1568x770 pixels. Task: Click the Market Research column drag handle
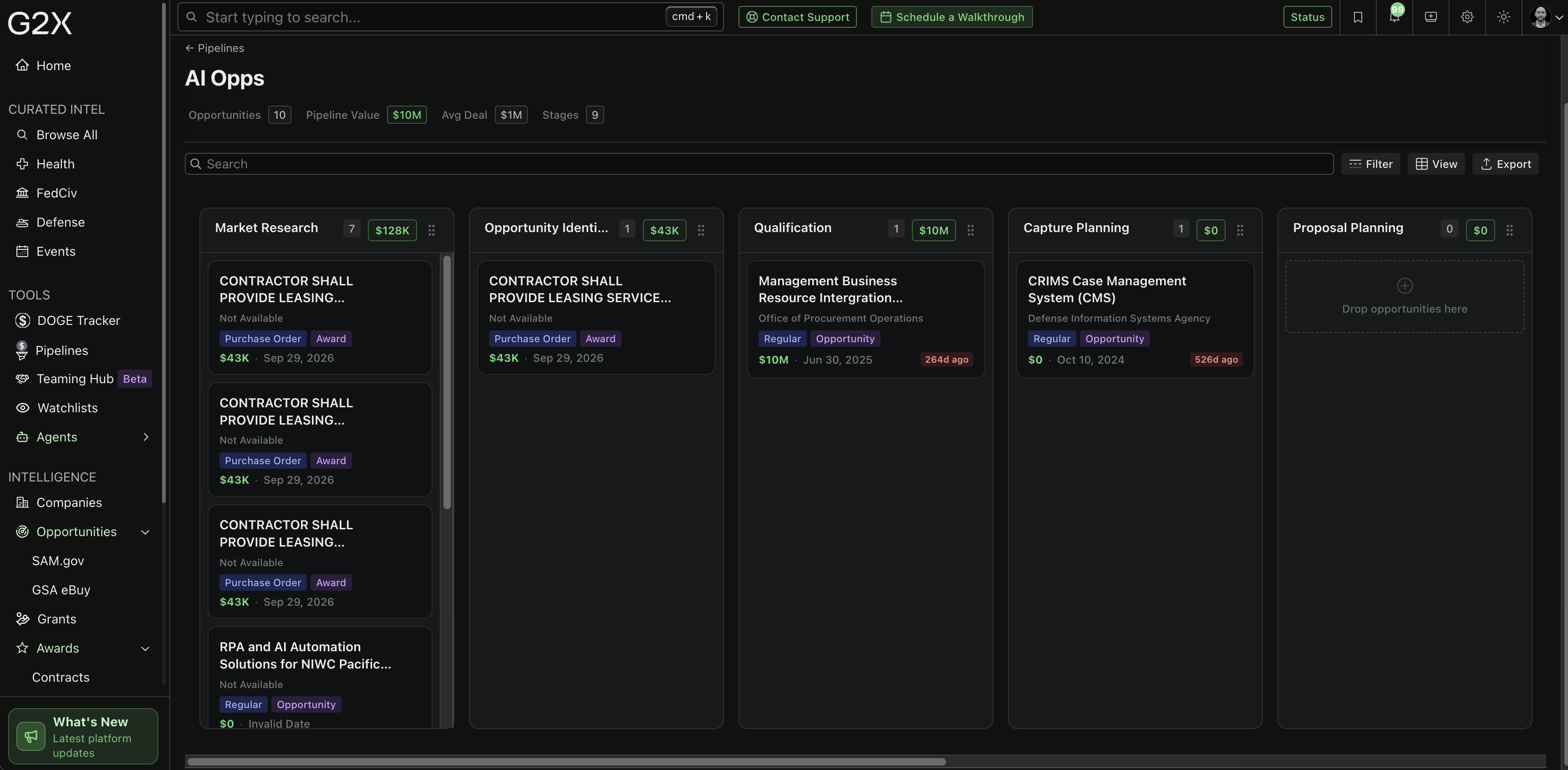point(432,231)
